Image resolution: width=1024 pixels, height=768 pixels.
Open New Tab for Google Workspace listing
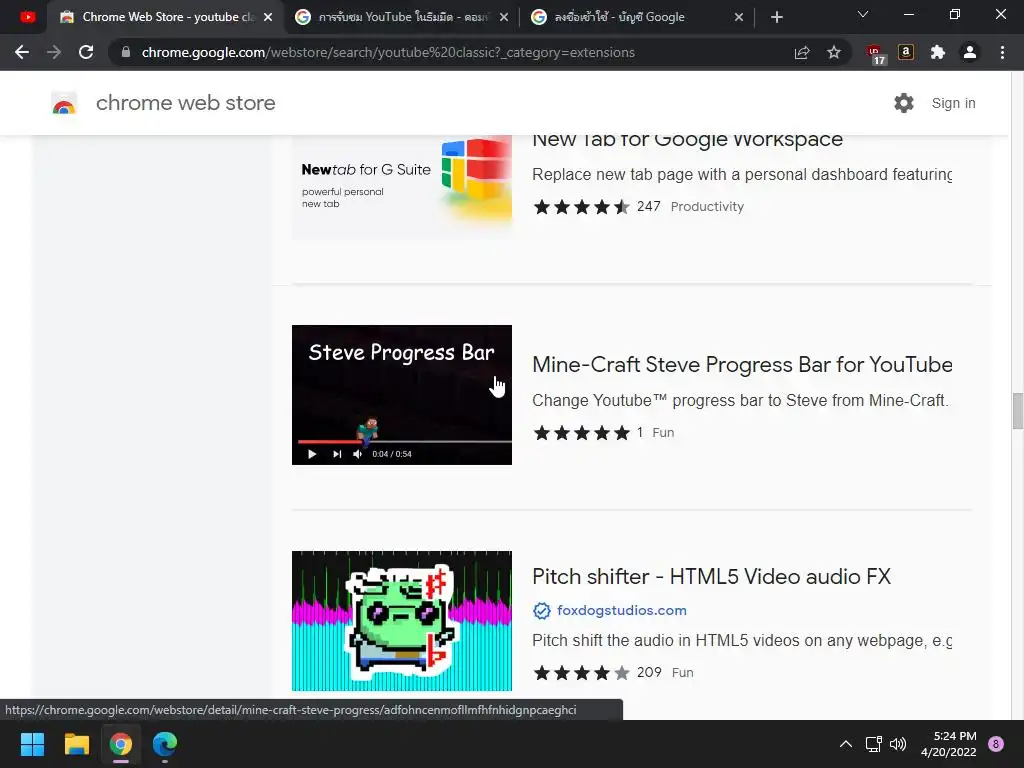click(x=687, y=140)
